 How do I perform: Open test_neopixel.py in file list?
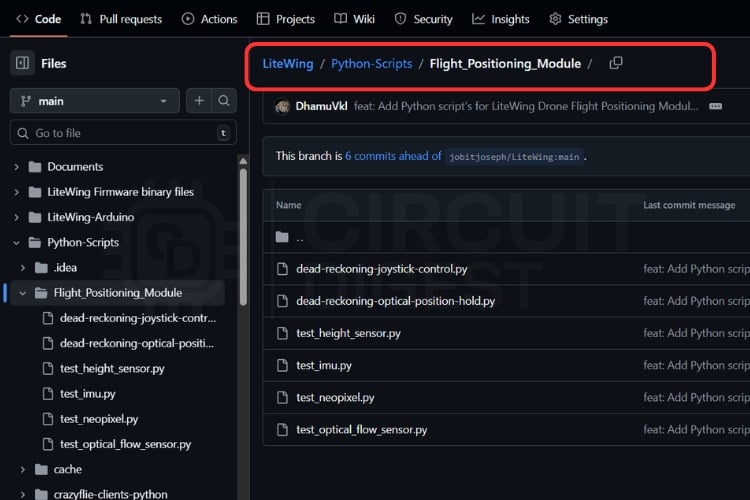335,398
